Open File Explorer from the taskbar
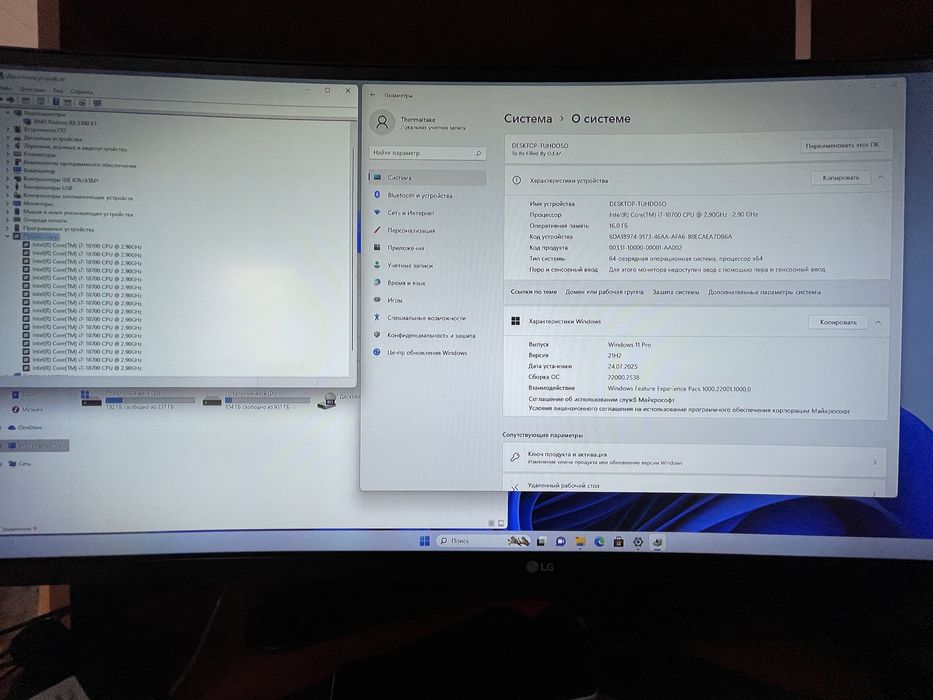The width and height of the screenshot is (933, 700). 580,542
